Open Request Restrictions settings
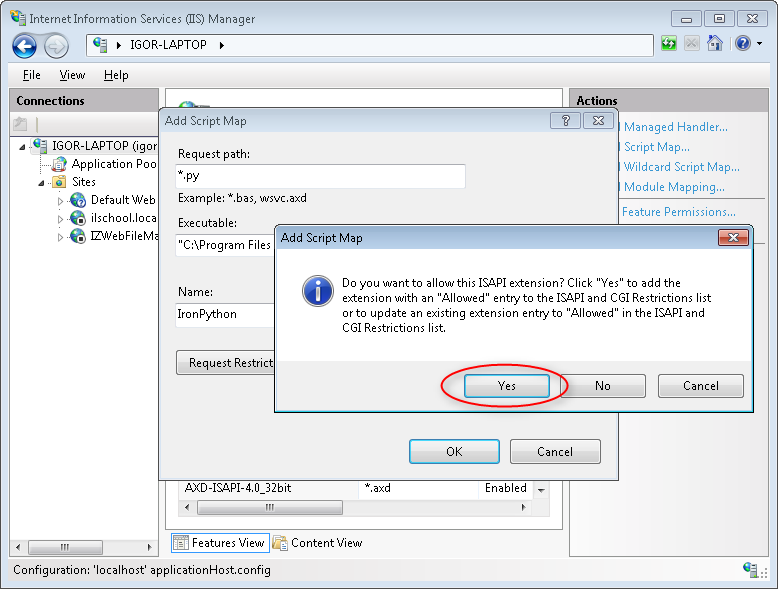This screenshot has height=589, width=778. pyautogui.click(x=226, y=363)
